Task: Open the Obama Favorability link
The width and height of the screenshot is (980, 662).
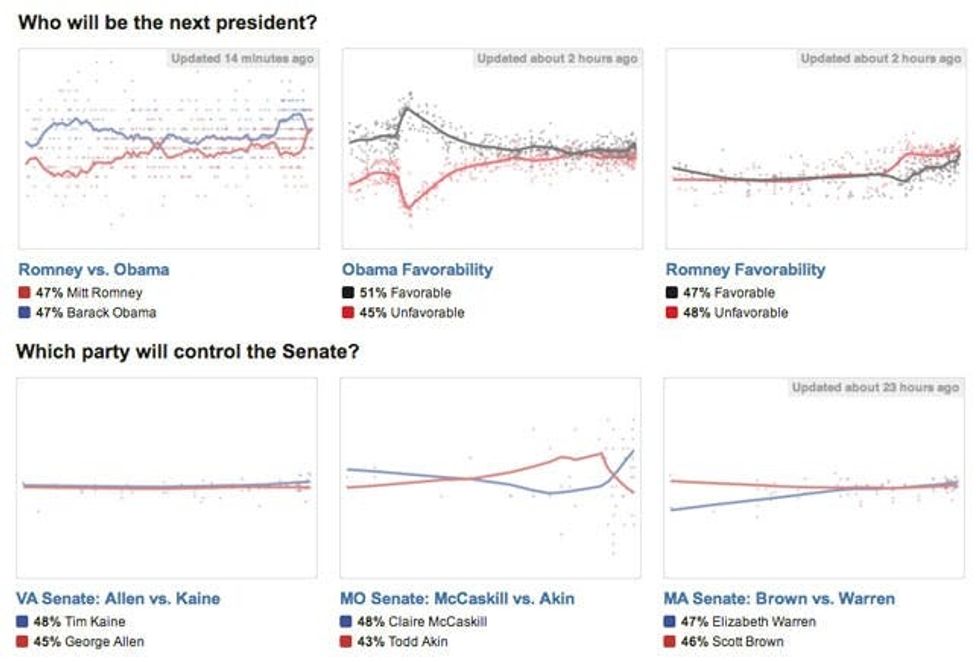Action: point(417,269)
